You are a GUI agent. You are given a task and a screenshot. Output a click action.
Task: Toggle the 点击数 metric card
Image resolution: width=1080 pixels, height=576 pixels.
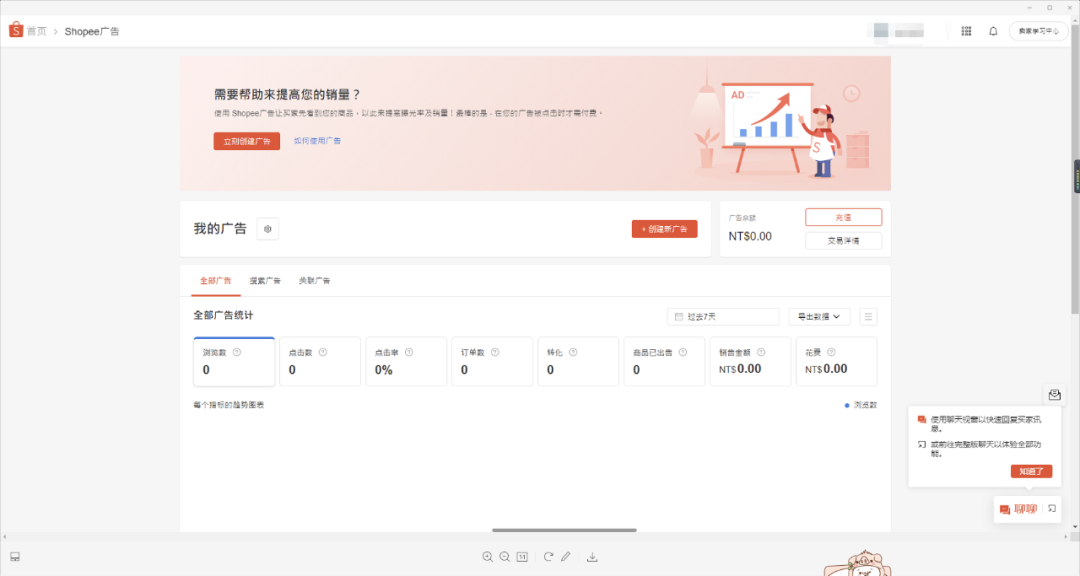(320, 361)
